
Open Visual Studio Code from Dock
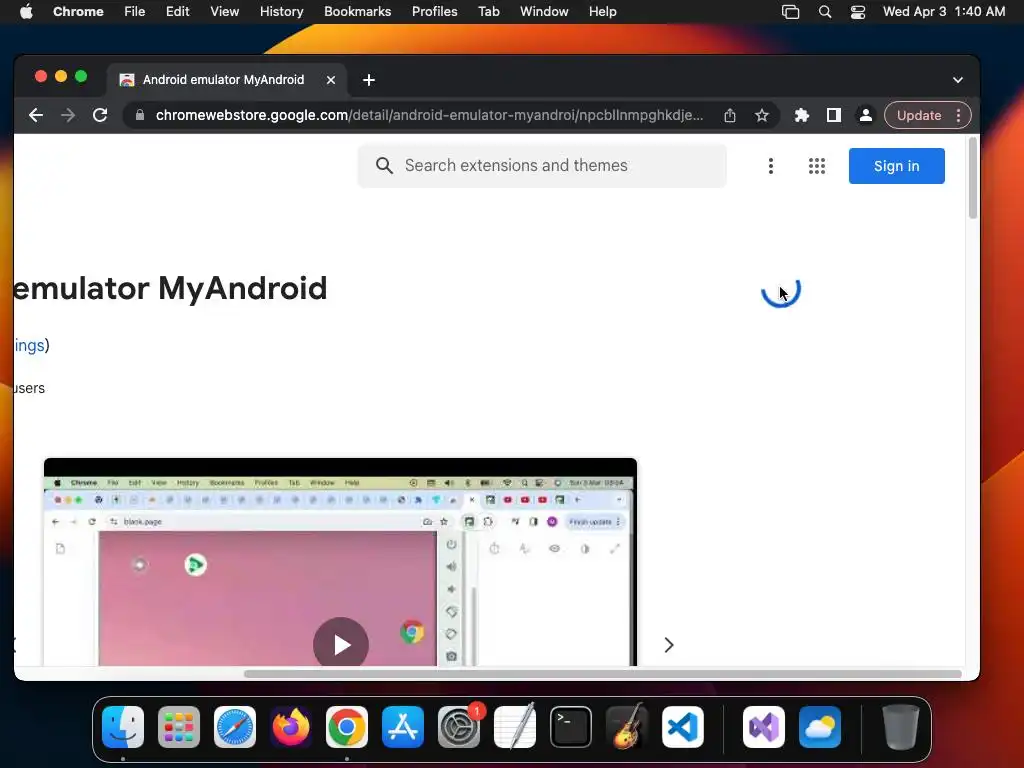[683, 727]
